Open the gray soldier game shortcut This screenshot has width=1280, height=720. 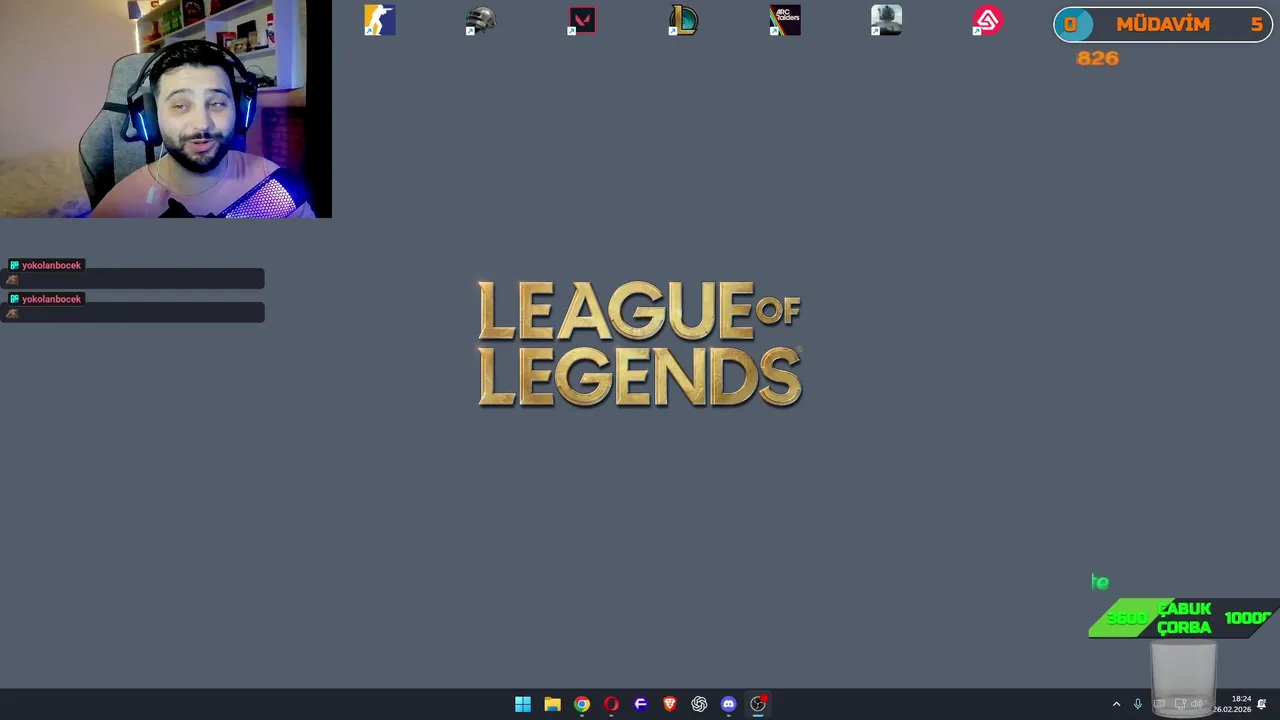tap(886, 20)
